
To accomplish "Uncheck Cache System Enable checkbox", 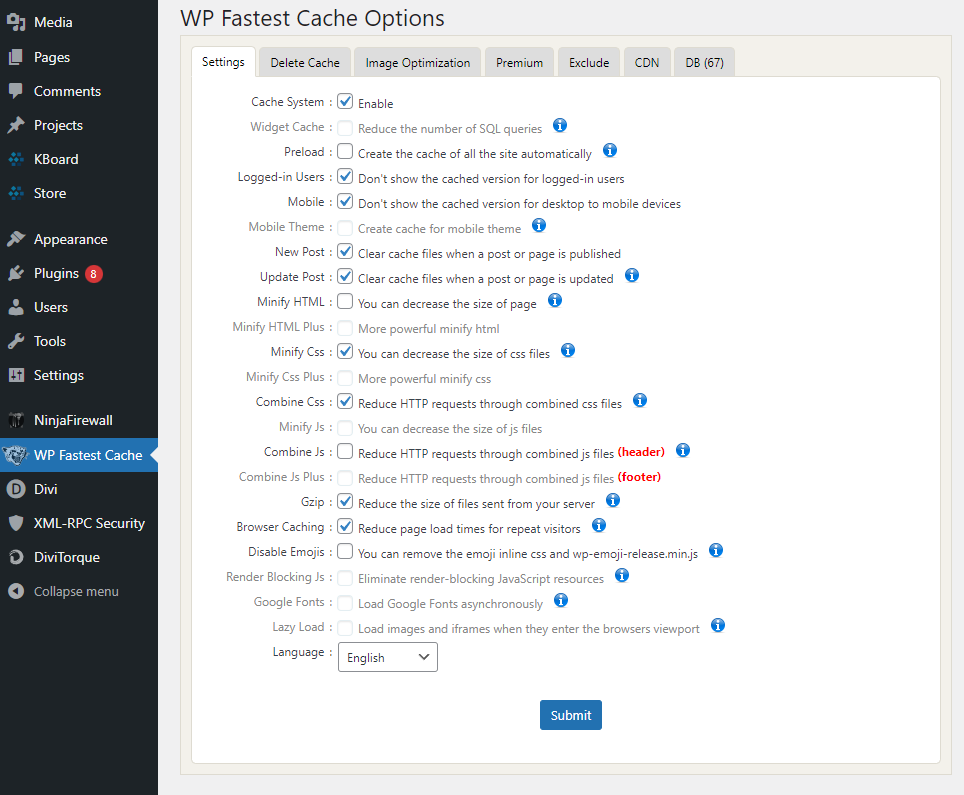I will point(345,101).
